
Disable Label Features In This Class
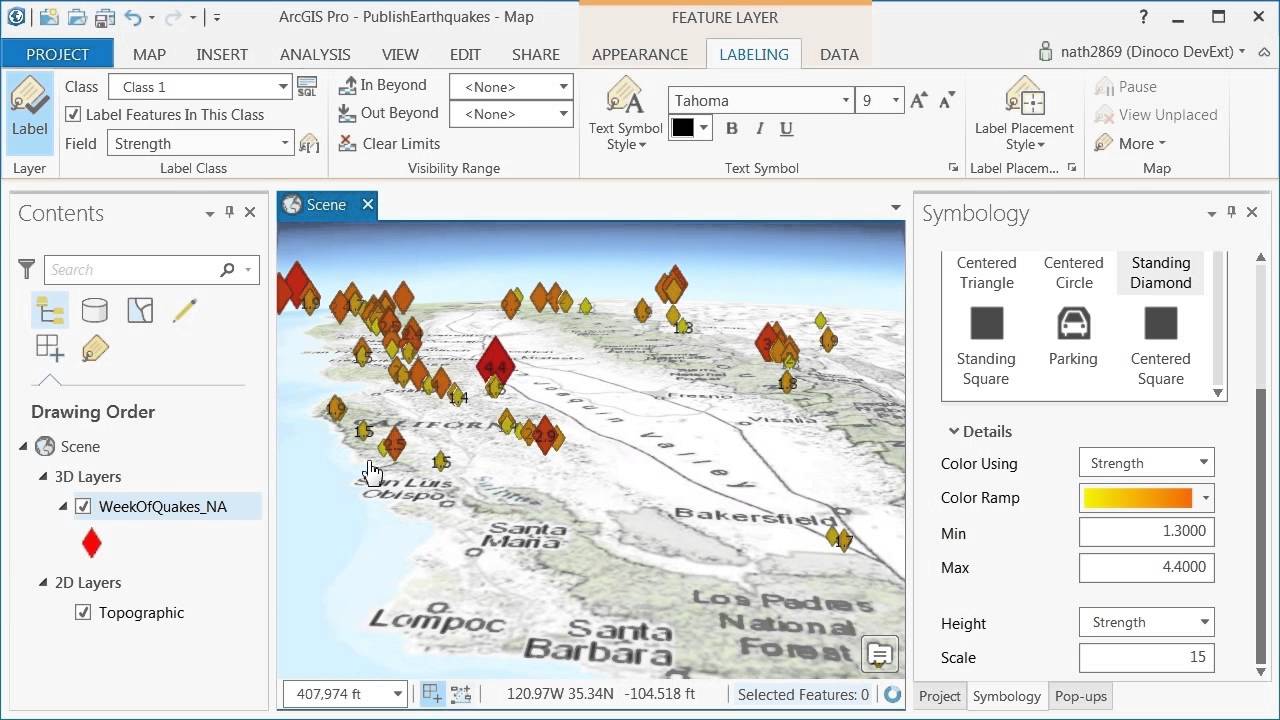(x=74, y=114)
